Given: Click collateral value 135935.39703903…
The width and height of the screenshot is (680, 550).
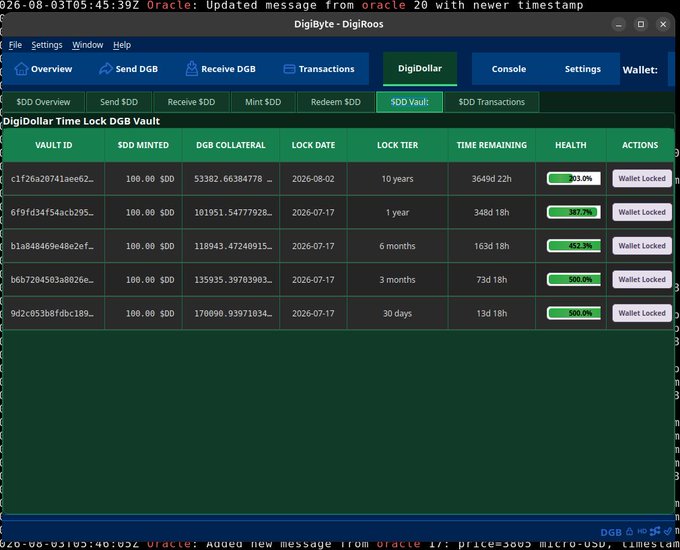Looking at the screenshot, I should (233, 280).
